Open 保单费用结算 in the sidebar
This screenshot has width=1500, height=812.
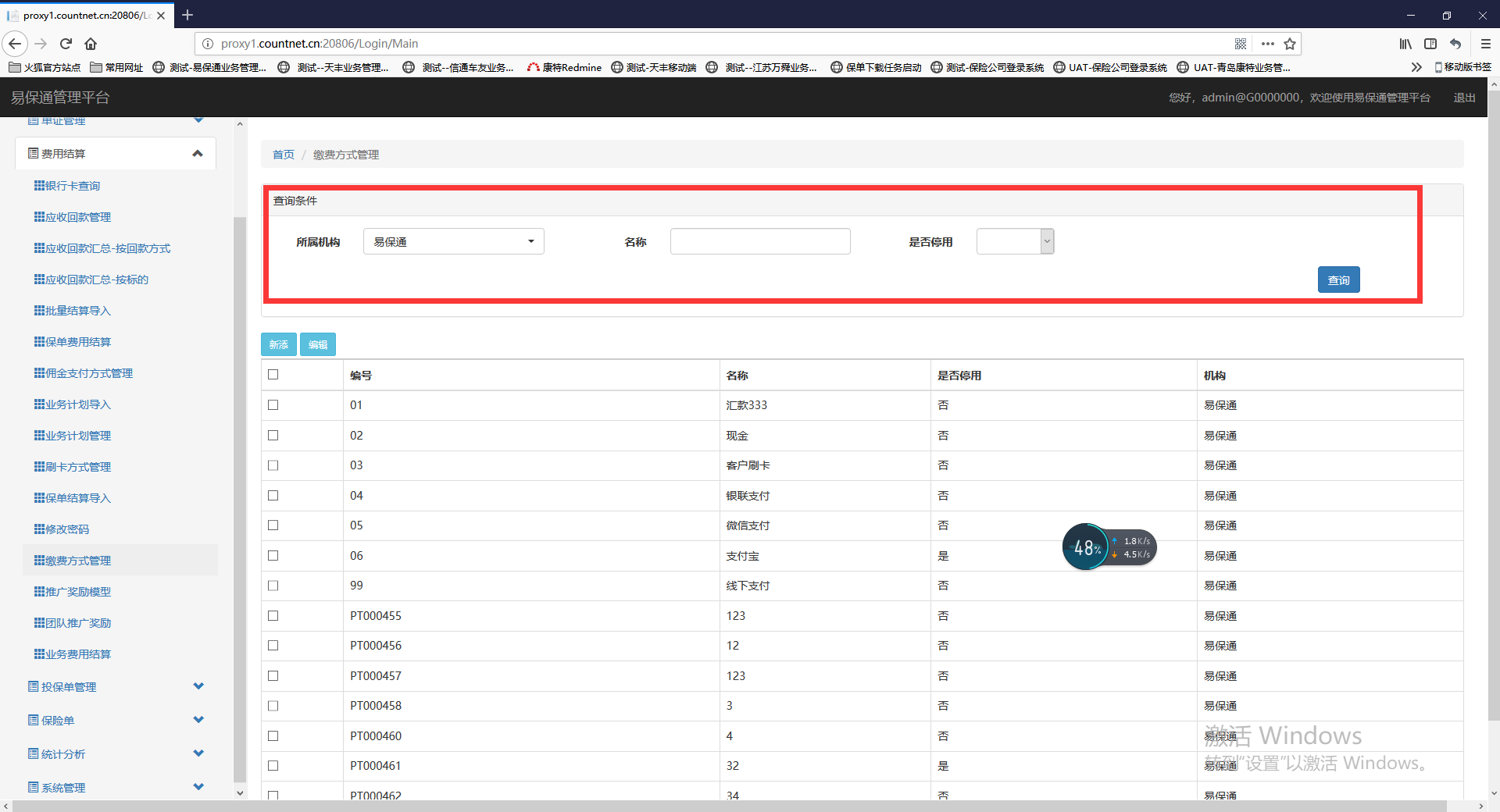[x=73, y=342]
